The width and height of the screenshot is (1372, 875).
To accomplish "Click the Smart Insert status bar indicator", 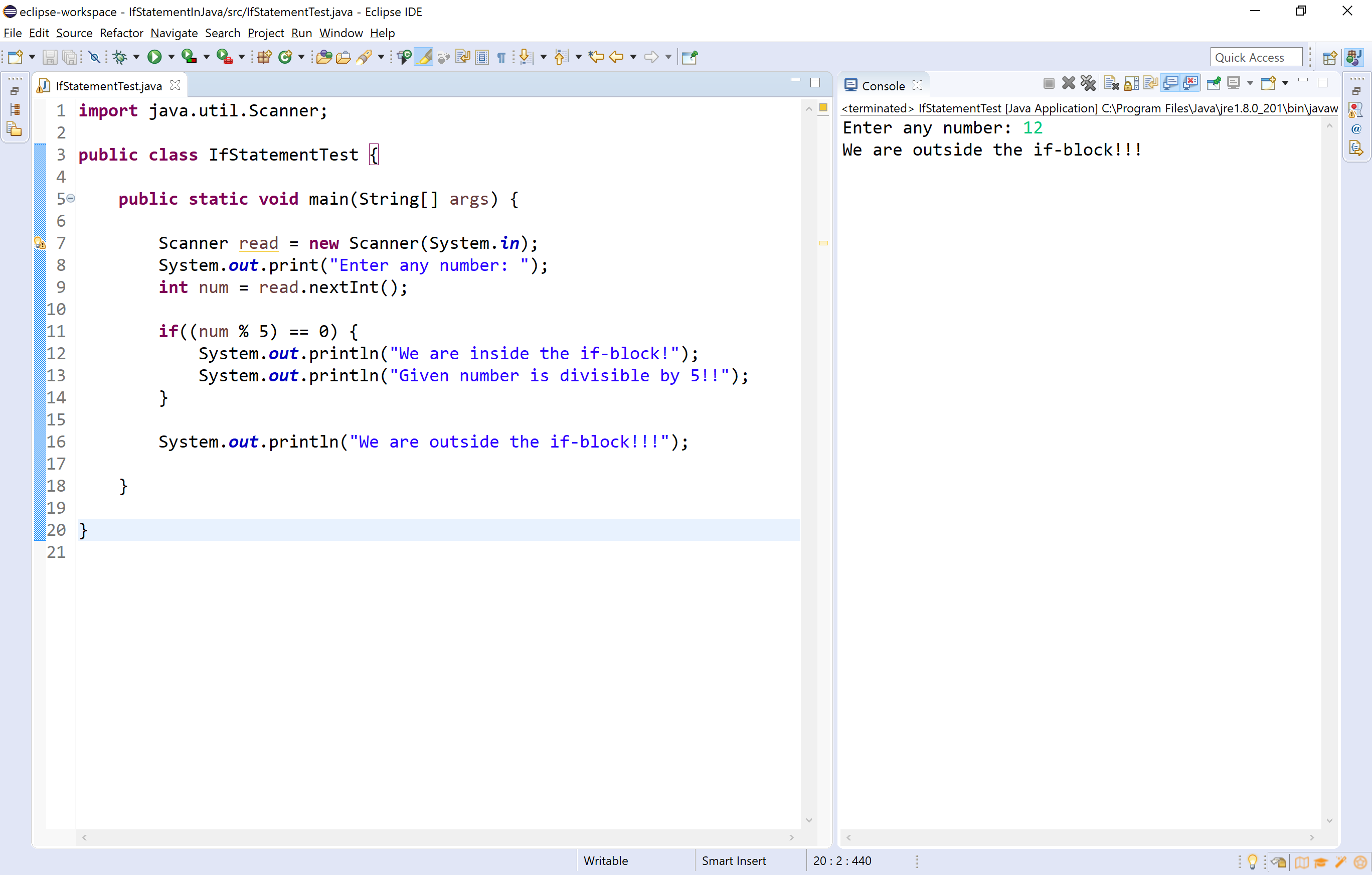I will click(734, 861).
